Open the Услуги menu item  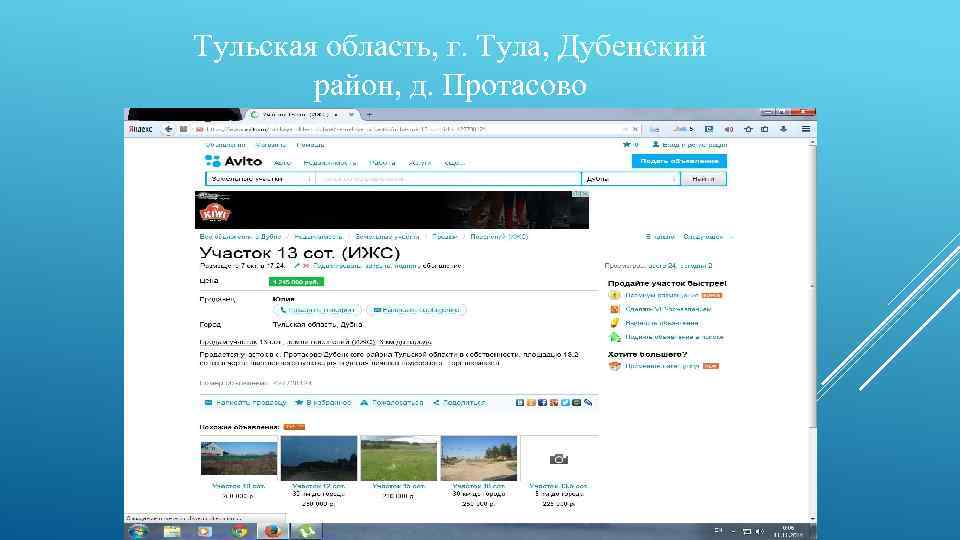(x=419, y=163)
